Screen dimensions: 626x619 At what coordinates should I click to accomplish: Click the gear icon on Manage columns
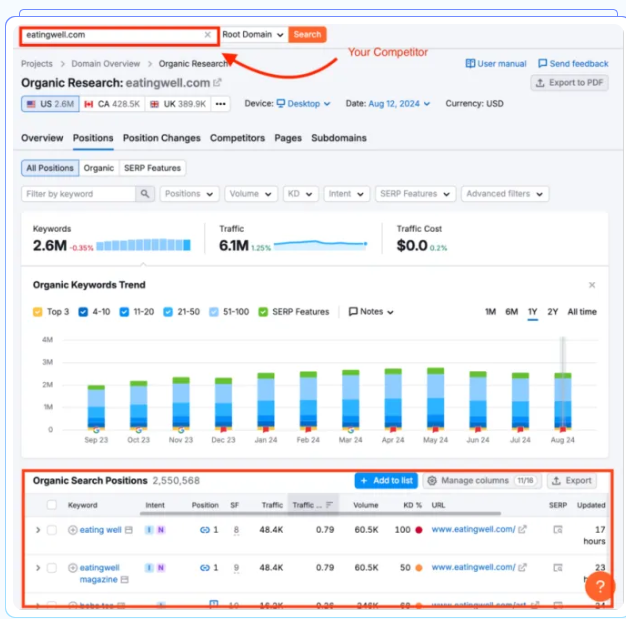point(432,480)
